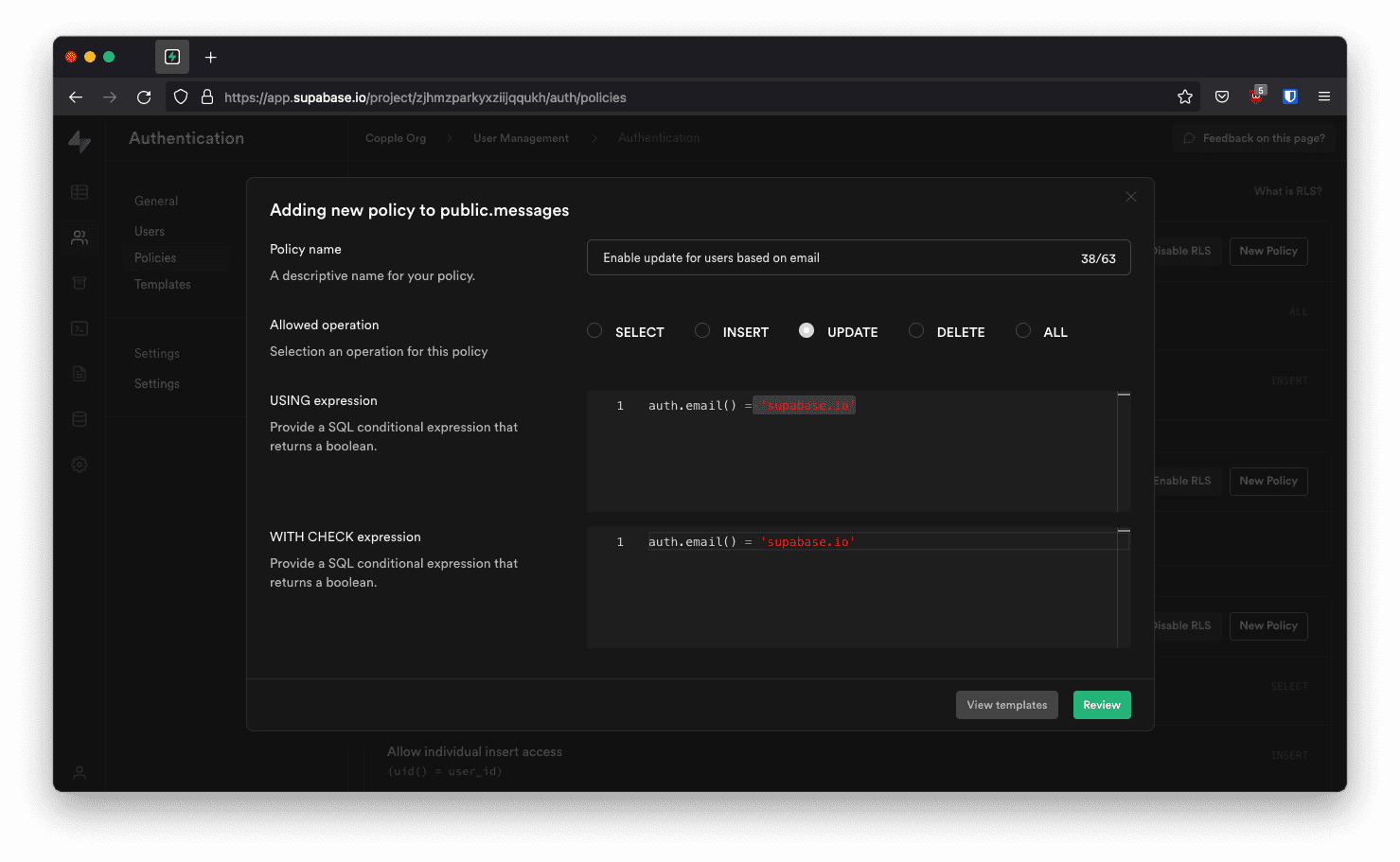The height and width of the screenshot is (862, 1400).
Task: Click Copple Org breadcrumb
Action: point(396,138)
